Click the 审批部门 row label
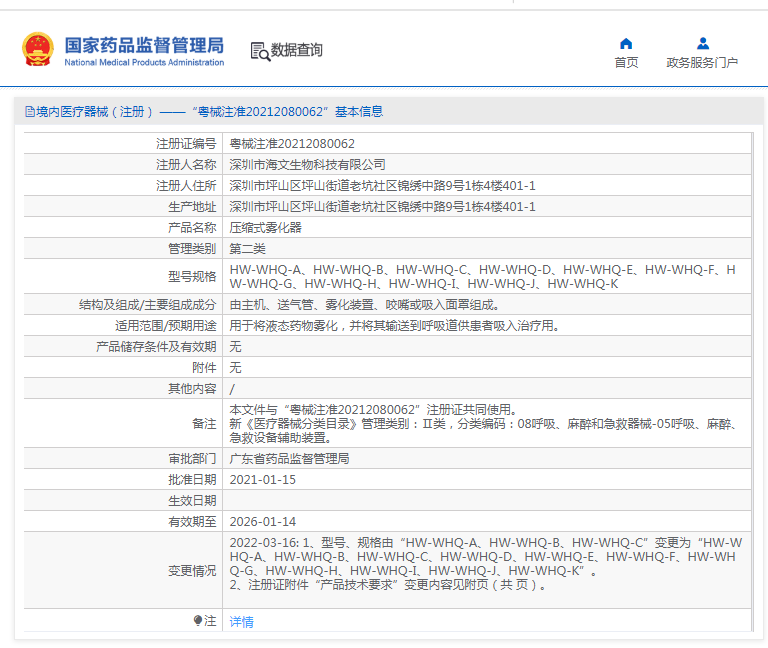 pyautogui.click(x=192, y=458)
